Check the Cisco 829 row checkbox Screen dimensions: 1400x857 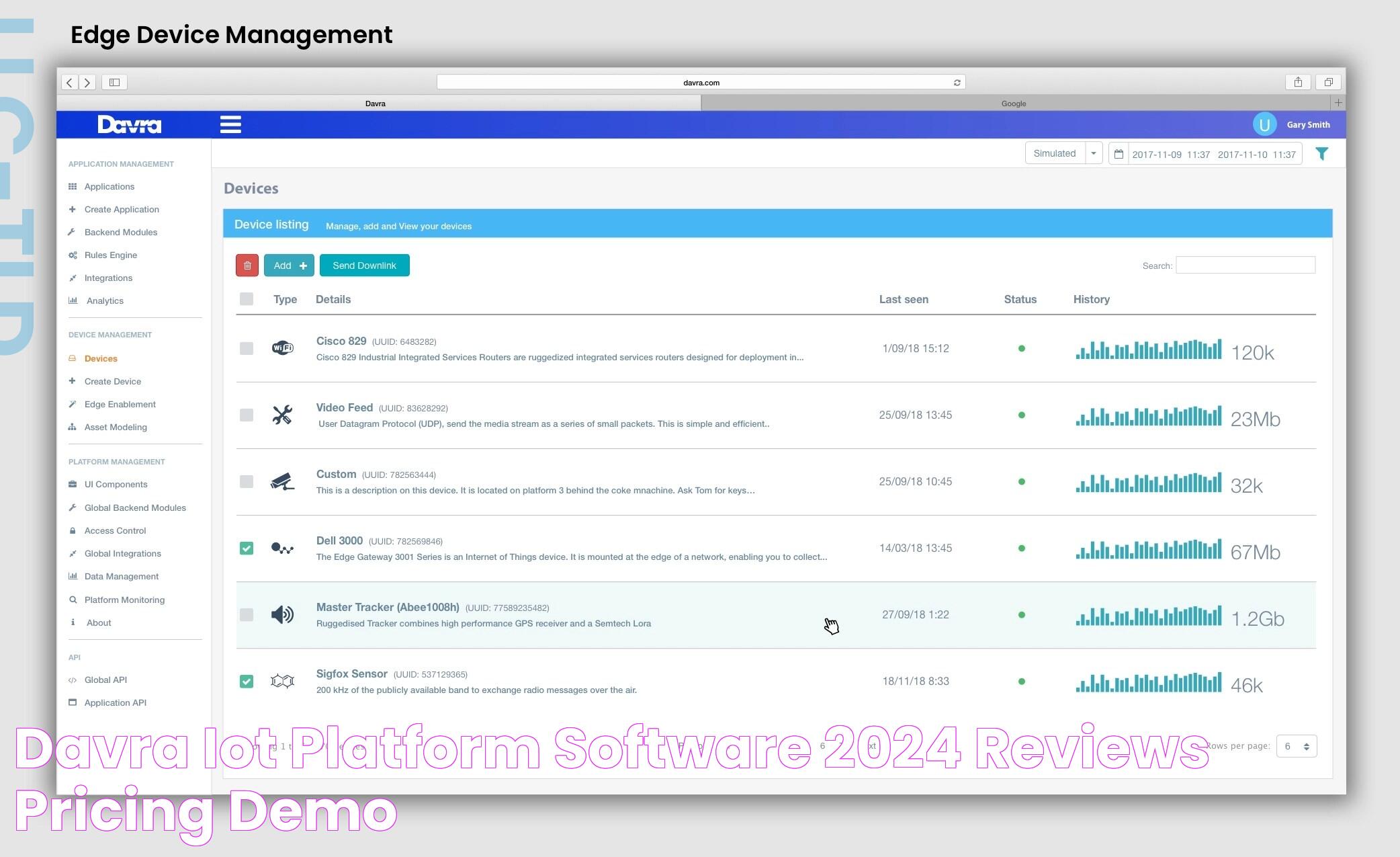pos(247,348)
